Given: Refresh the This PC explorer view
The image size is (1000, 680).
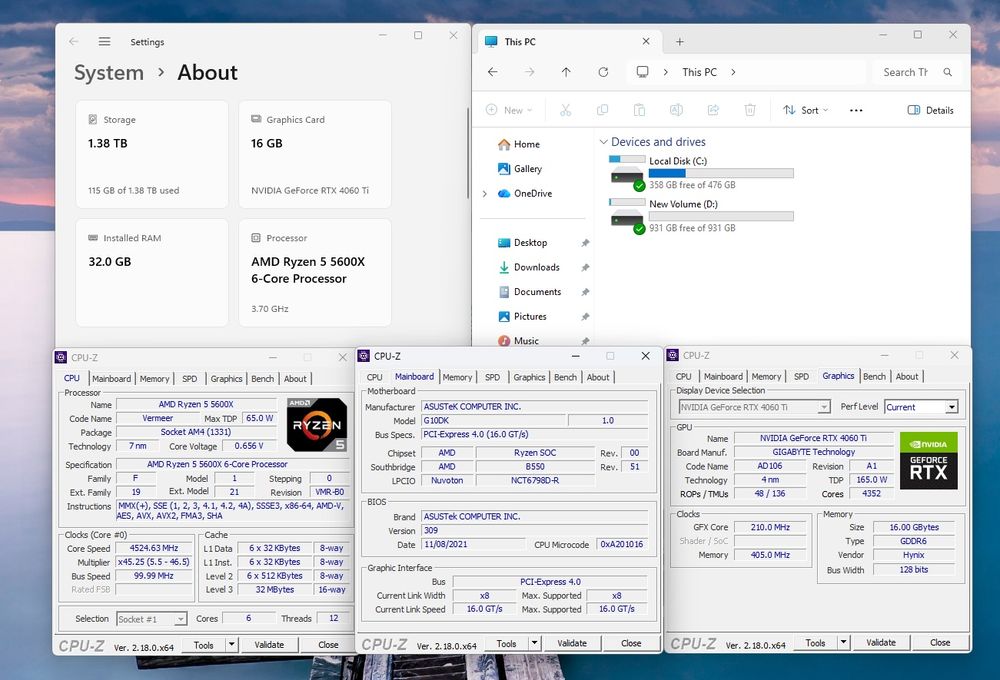Looking at the screenshot, I should [x=603, y=72].
